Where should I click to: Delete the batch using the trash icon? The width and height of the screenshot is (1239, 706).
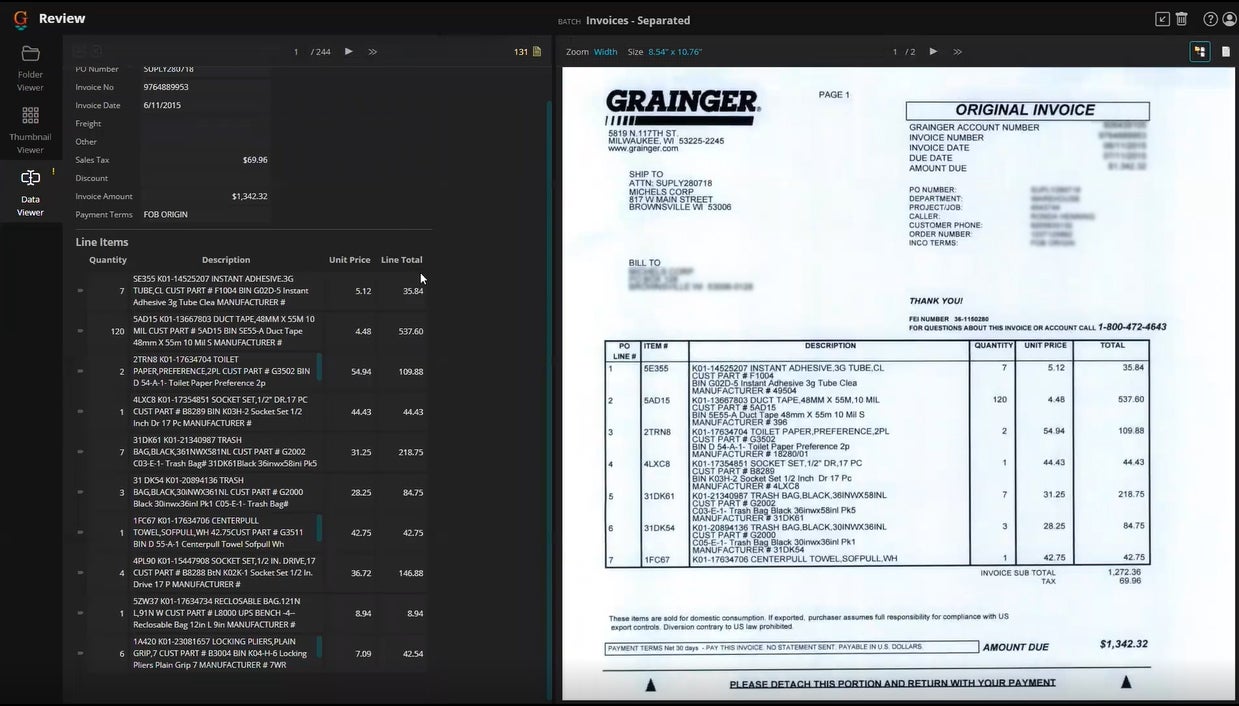click(1182, 18)
